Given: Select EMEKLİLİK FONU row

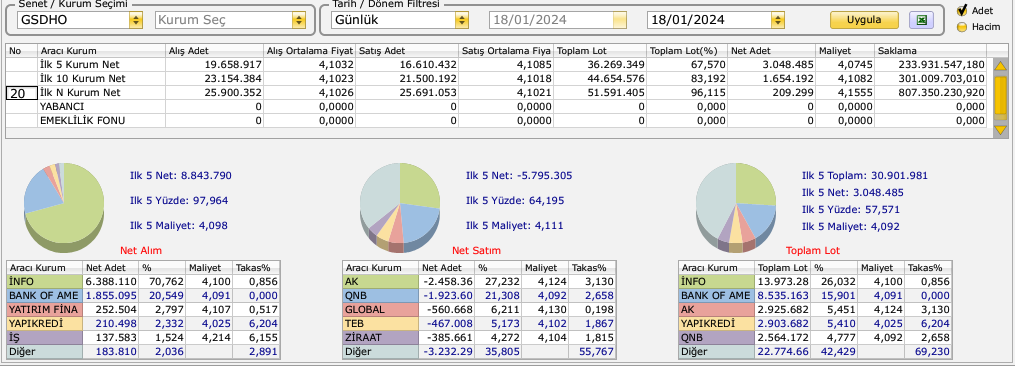Looking at the screenshot, I should coord(496,120).
